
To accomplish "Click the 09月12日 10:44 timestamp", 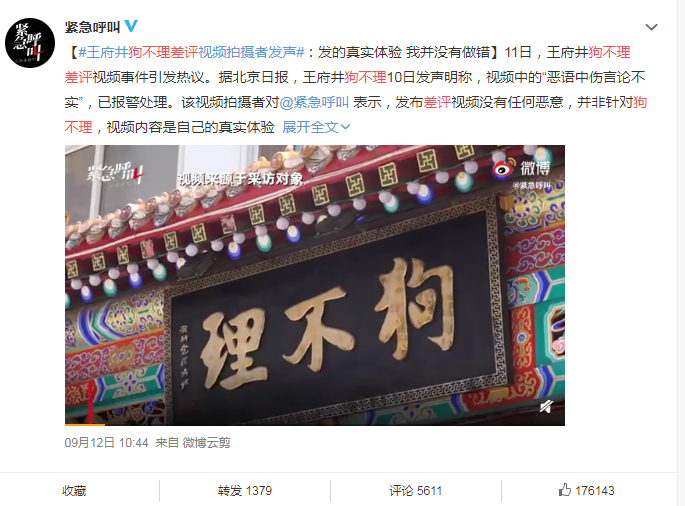I will [107, 443].
